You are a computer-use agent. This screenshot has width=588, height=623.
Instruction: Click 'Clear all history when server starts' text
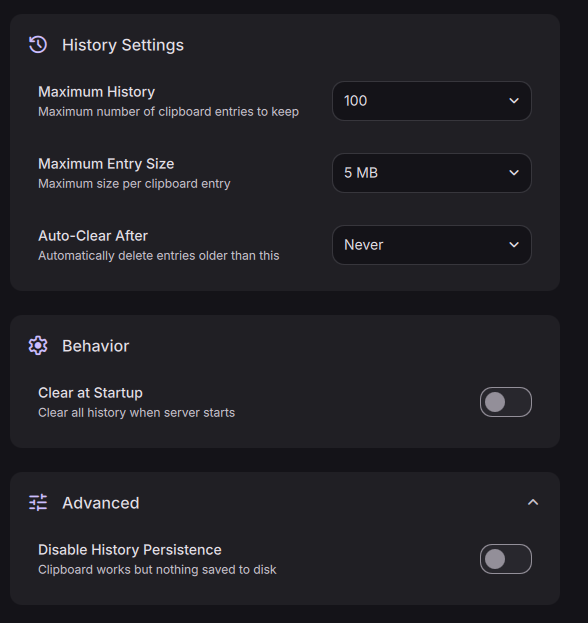[x=136, y=412]
